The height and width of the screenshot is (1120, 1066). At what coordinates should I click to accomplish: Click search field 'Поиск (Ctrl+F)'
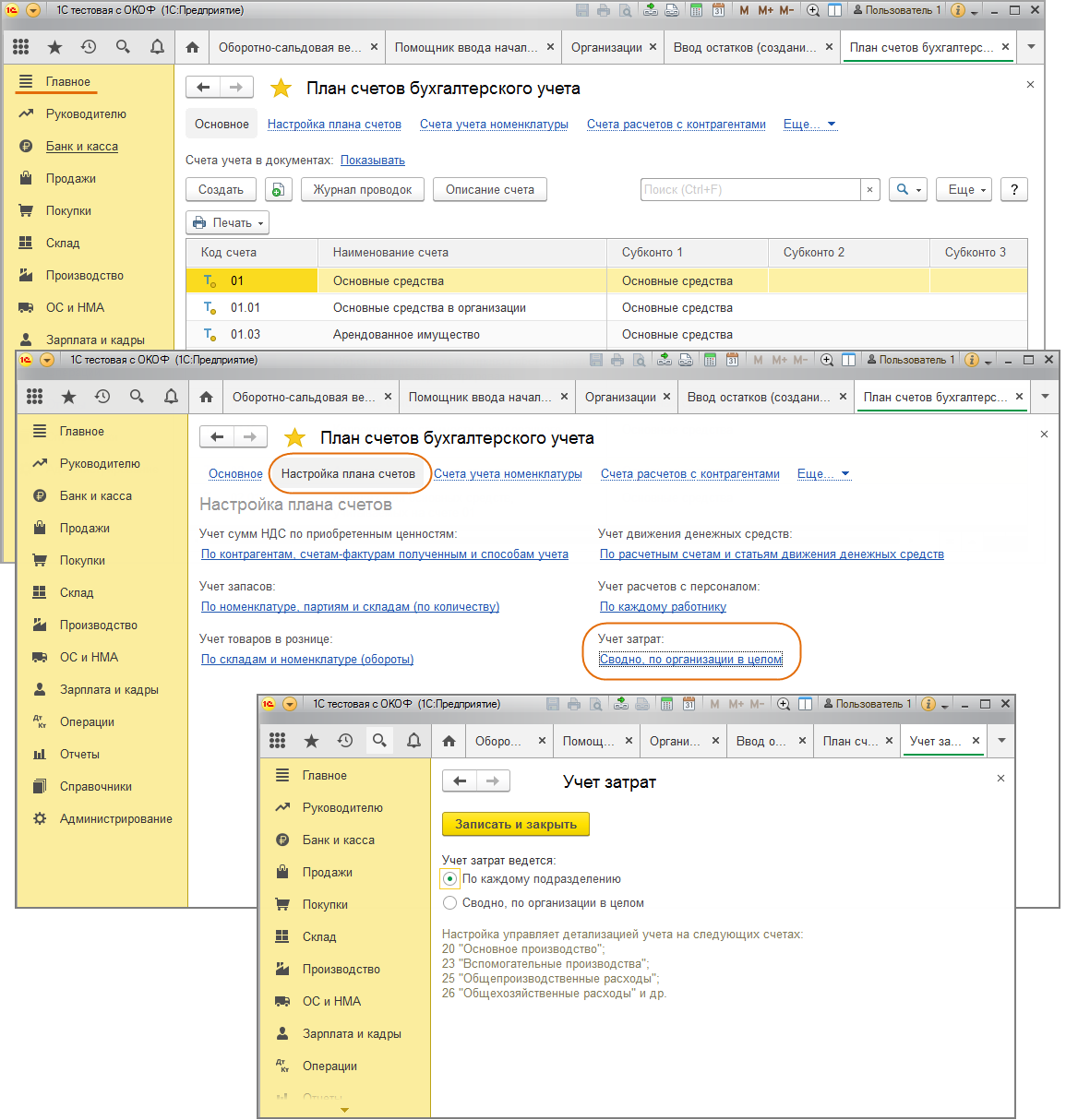[x=750, y=189]
